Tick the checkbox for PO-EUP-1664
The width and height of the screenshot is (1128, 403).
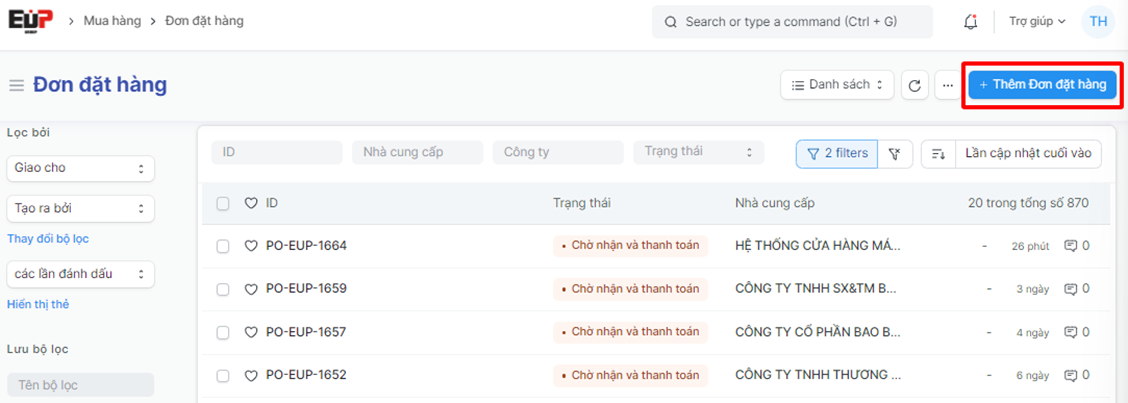tap(223, 246)
